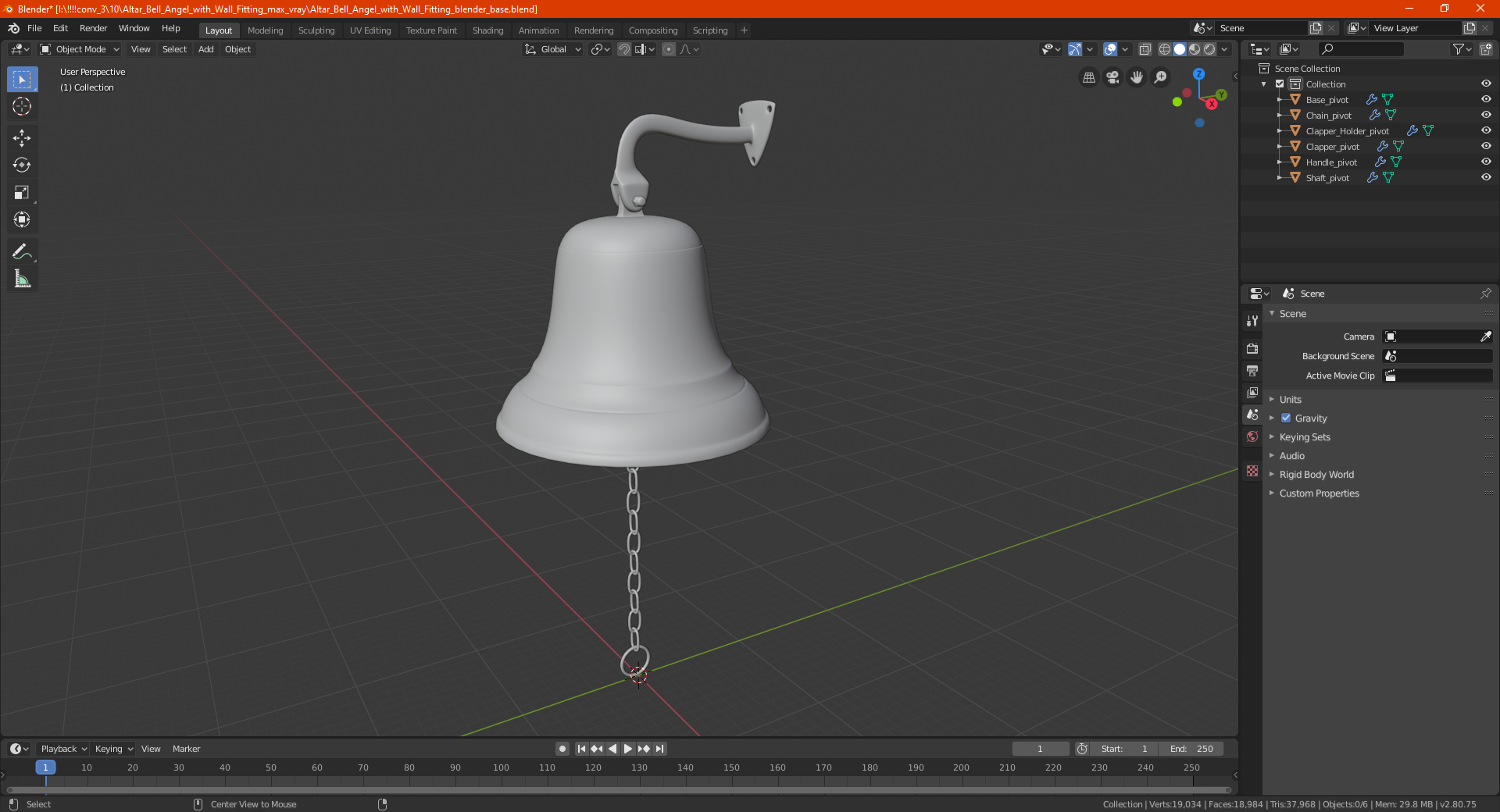Add a new collection in outliner

point(1485,49)
